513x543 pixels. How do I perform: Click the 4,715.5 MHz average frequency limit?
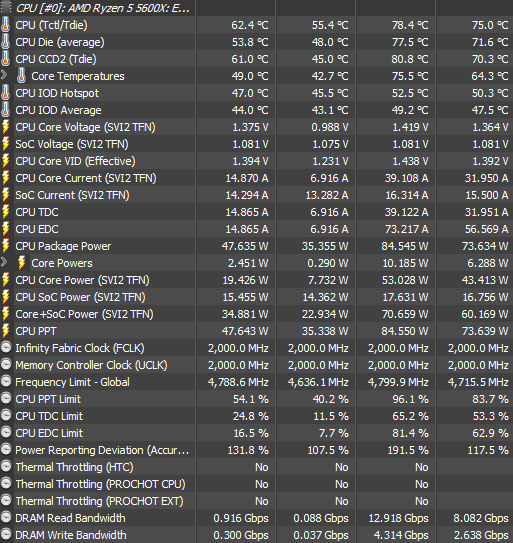[x=478, y=382]
